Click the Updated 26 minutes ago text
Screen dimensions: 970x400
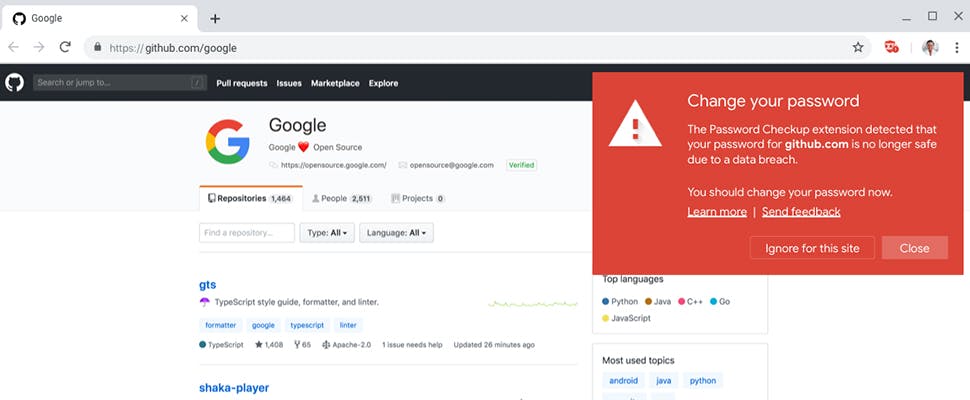[494, 345]
